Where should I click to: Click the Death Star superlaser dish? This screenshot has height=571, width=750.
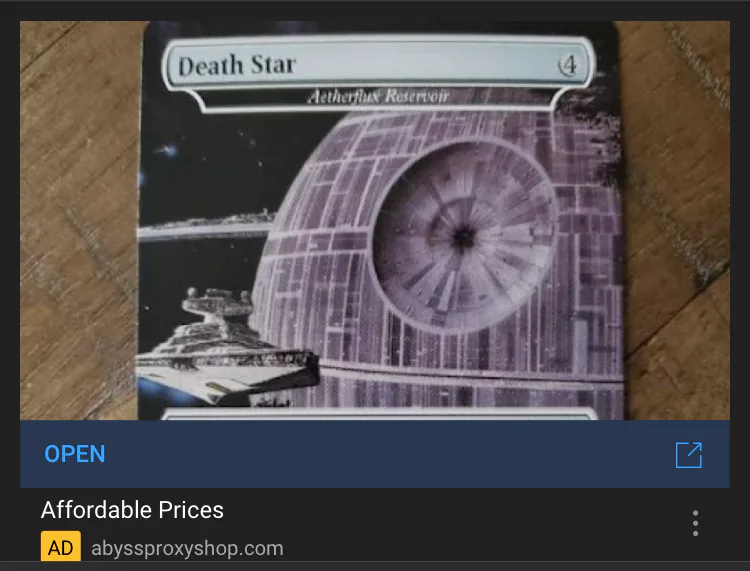(x=464, y=238)
